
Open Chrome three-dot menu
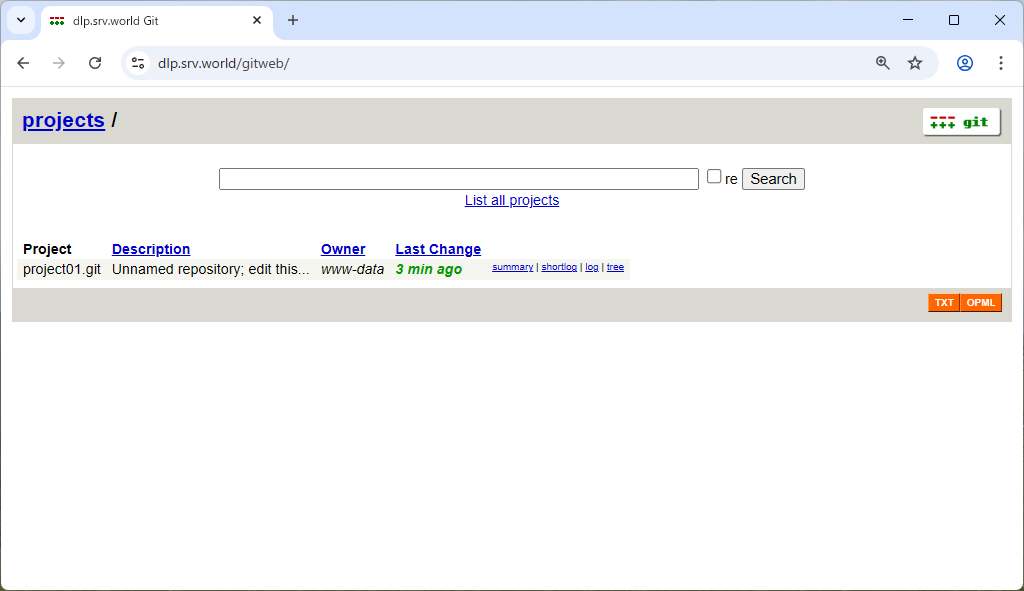coord(1001,63)
